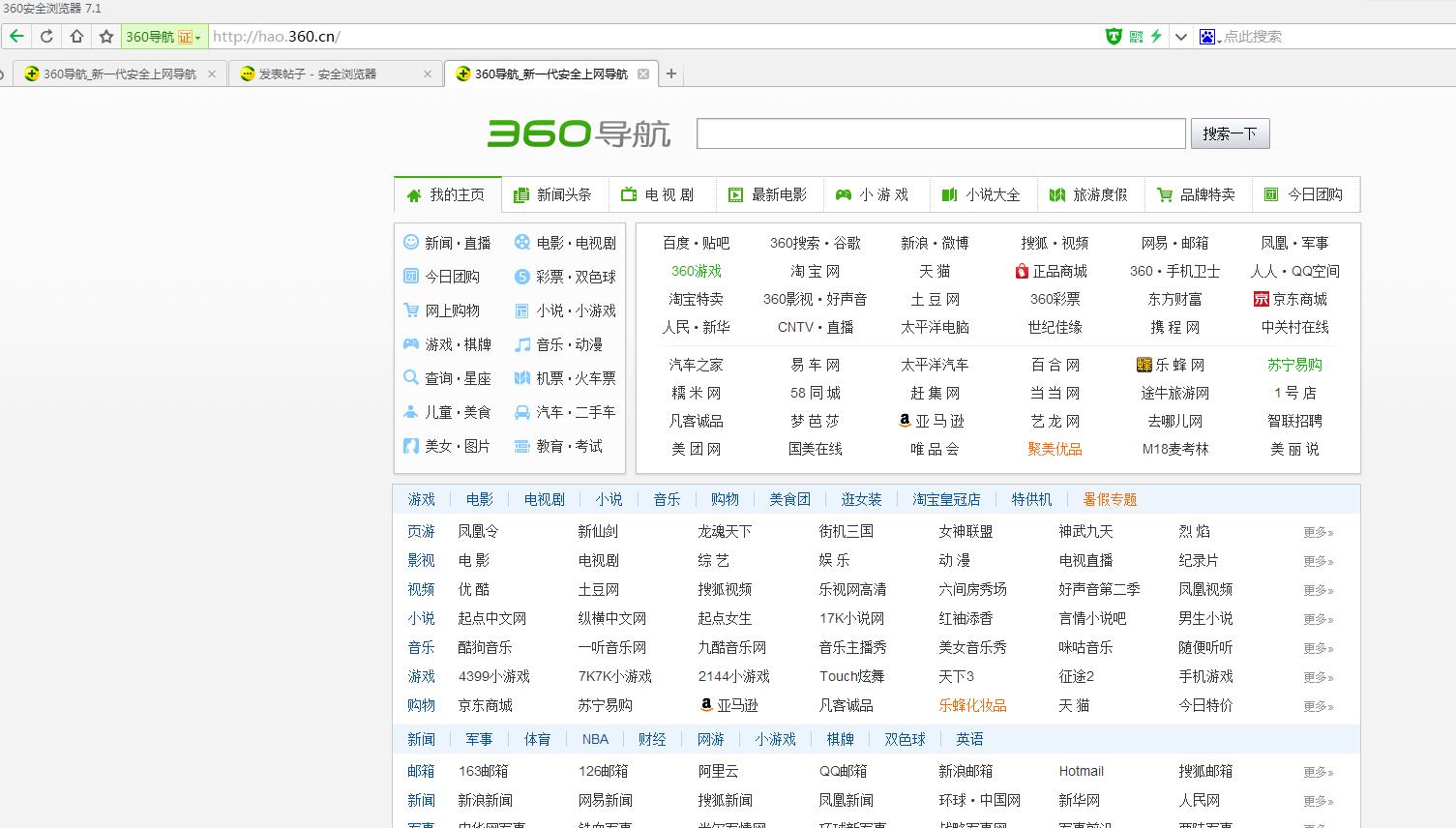Click the 教育·考试 sidebar icon
This screenshot has height=828, width=1456.
(522, 446)
